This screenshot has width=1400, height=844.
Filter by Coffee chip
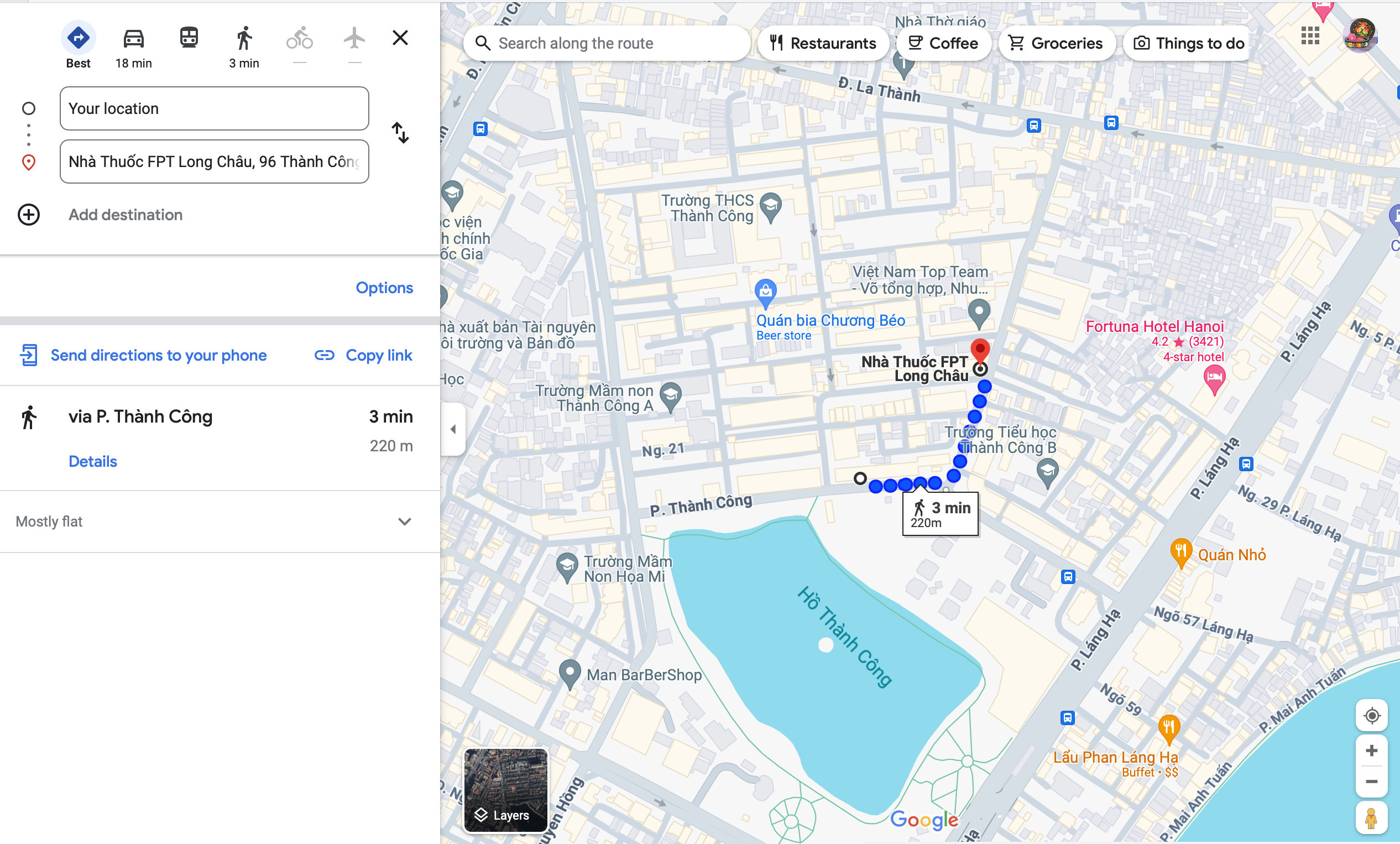[x=943, y=43]
